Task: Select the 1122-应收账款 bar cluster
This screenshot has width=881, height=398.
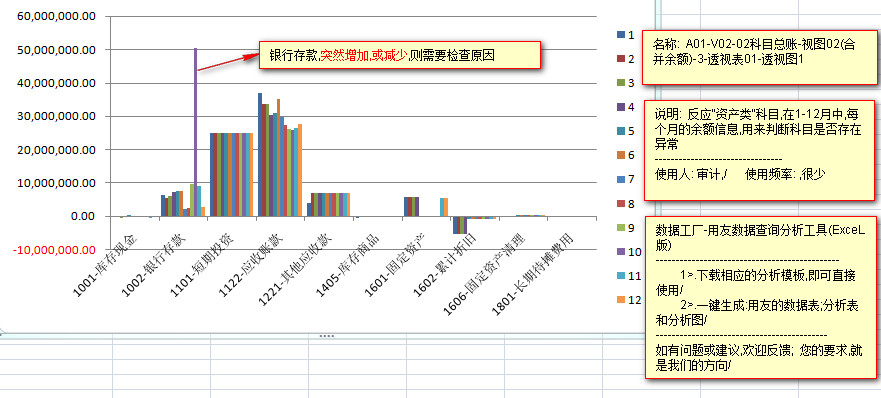Action: [x=280, y=155]
